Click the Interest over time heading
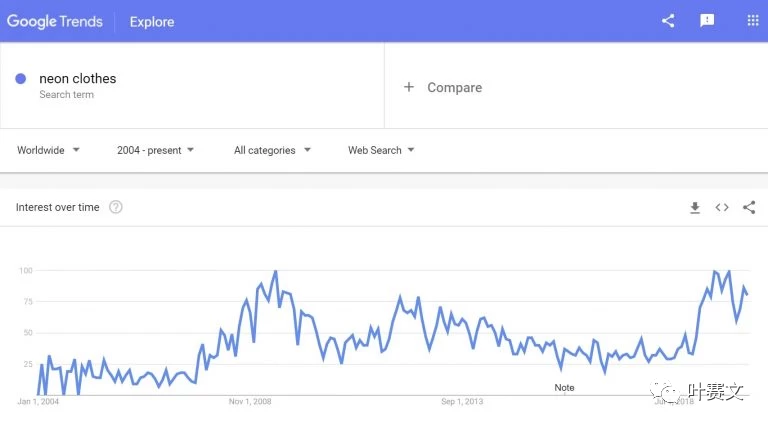The image size is (768, 425). click(x=58, y=207)
